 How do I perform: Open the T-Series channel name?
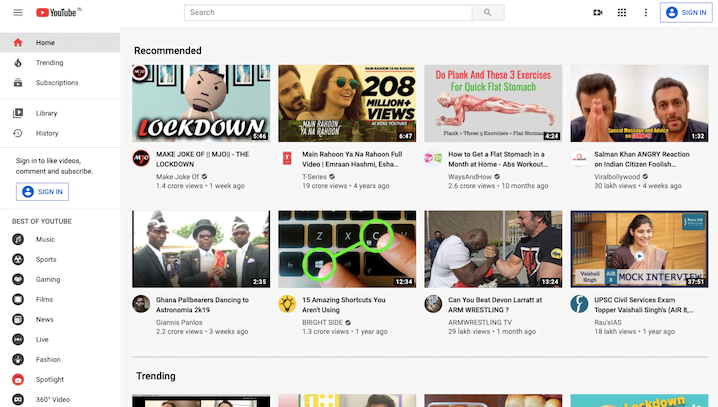tap(314, 177)
